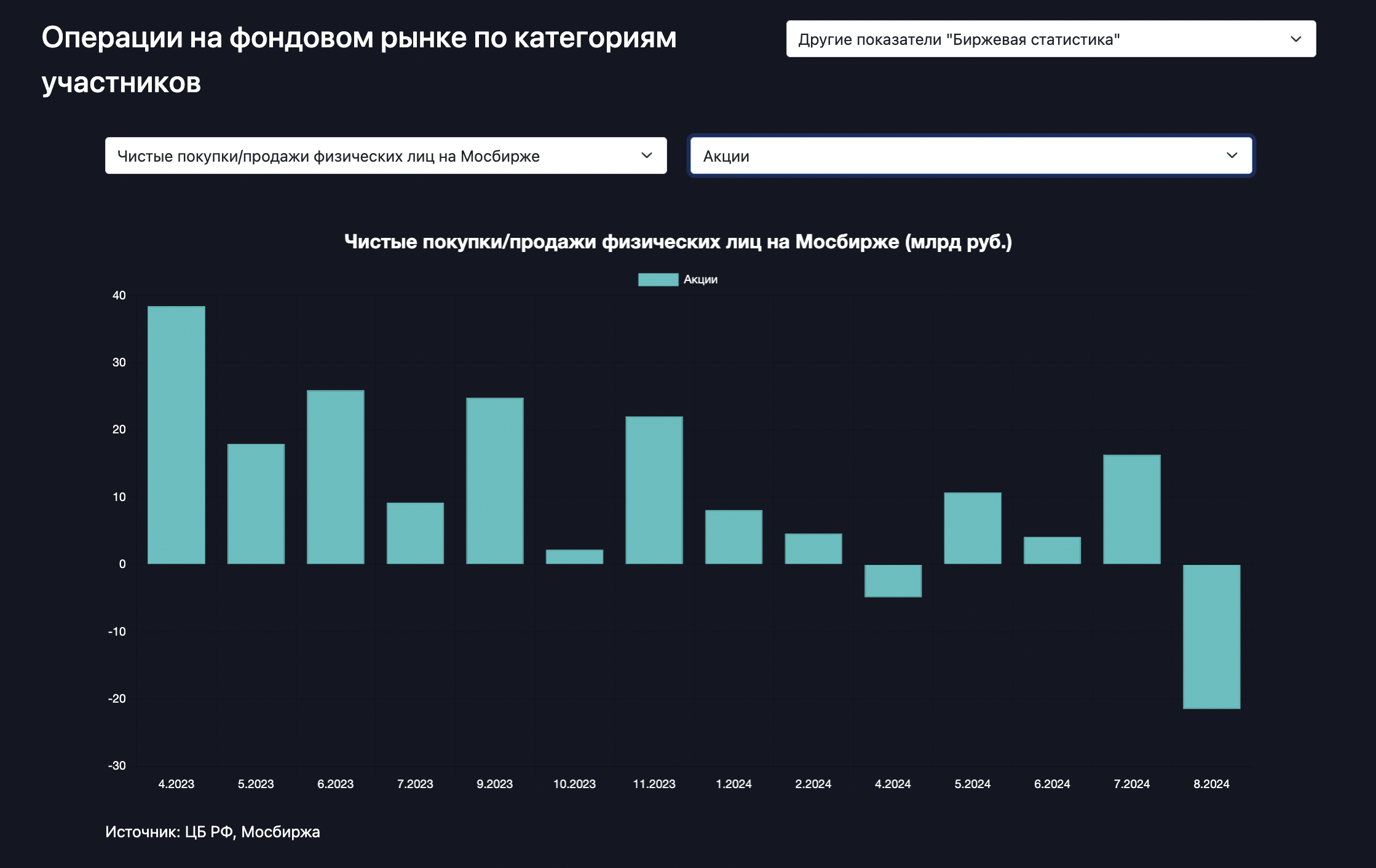Select the 9.2023 bar

point(495,481)
